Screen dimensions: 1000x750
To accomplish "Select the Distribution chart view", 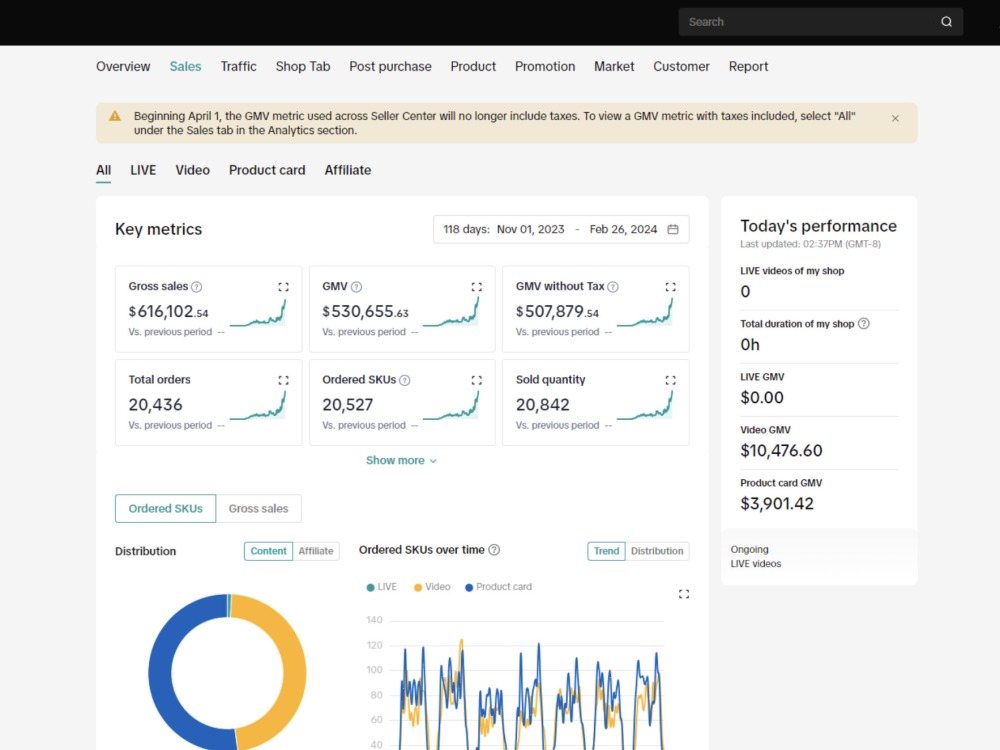I will pyautogui.click(x=657, y=551).
